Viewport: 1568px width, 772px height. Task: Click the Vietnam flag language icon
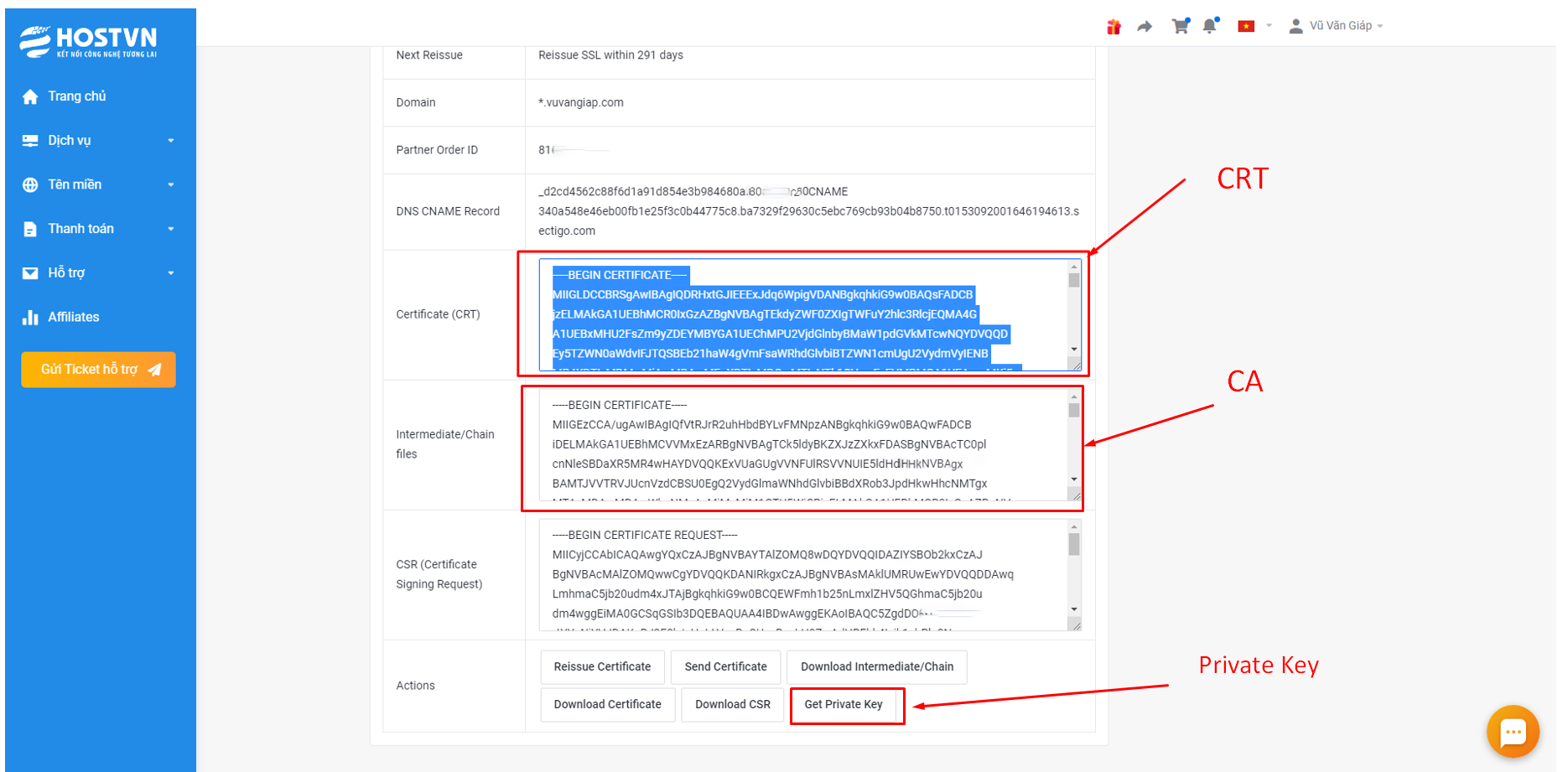click(1246, 26)
